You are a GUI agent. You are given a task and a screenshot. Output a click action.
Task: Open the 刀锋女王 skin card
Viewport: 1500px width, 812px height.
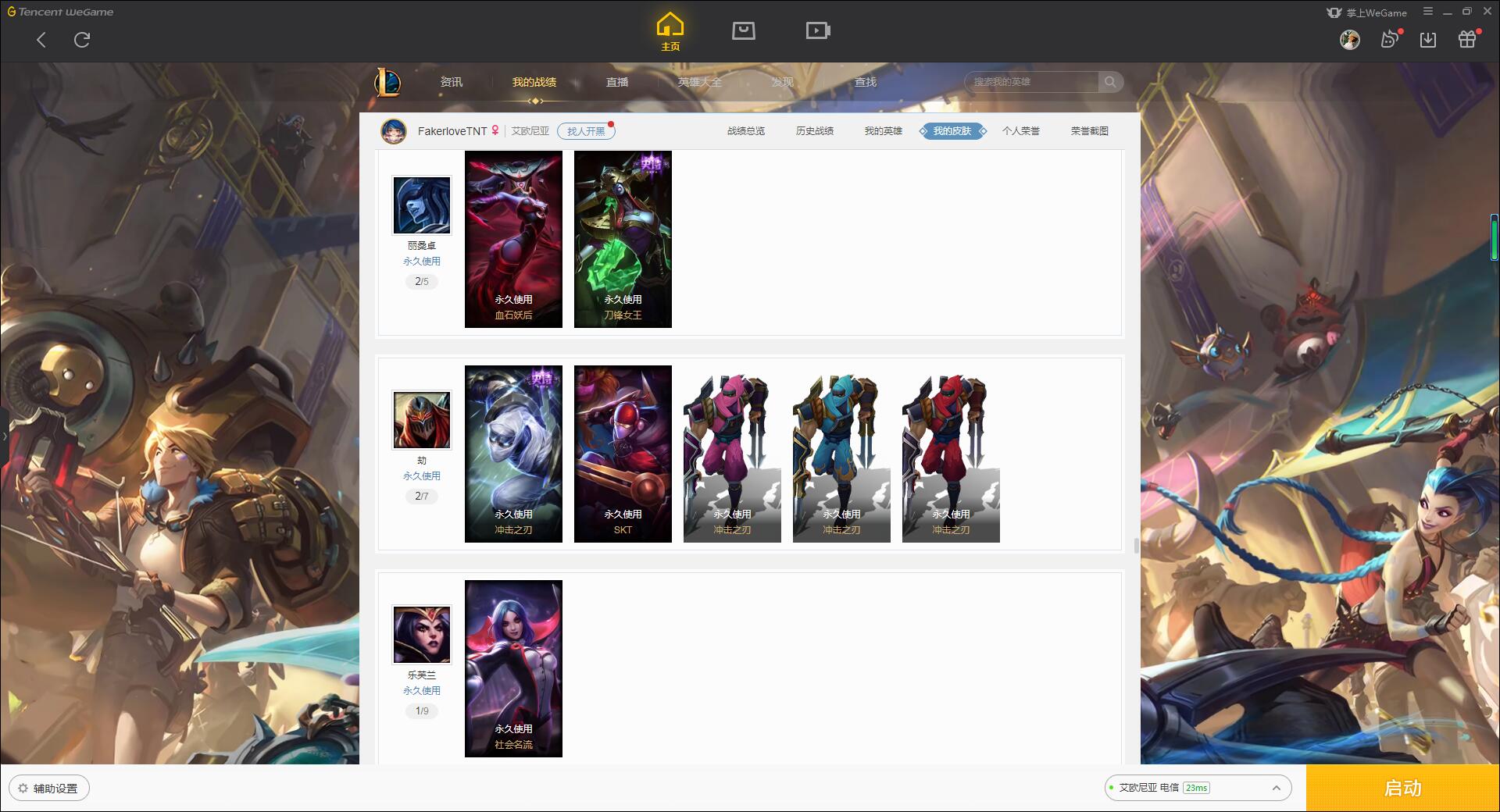coord(623,239)
